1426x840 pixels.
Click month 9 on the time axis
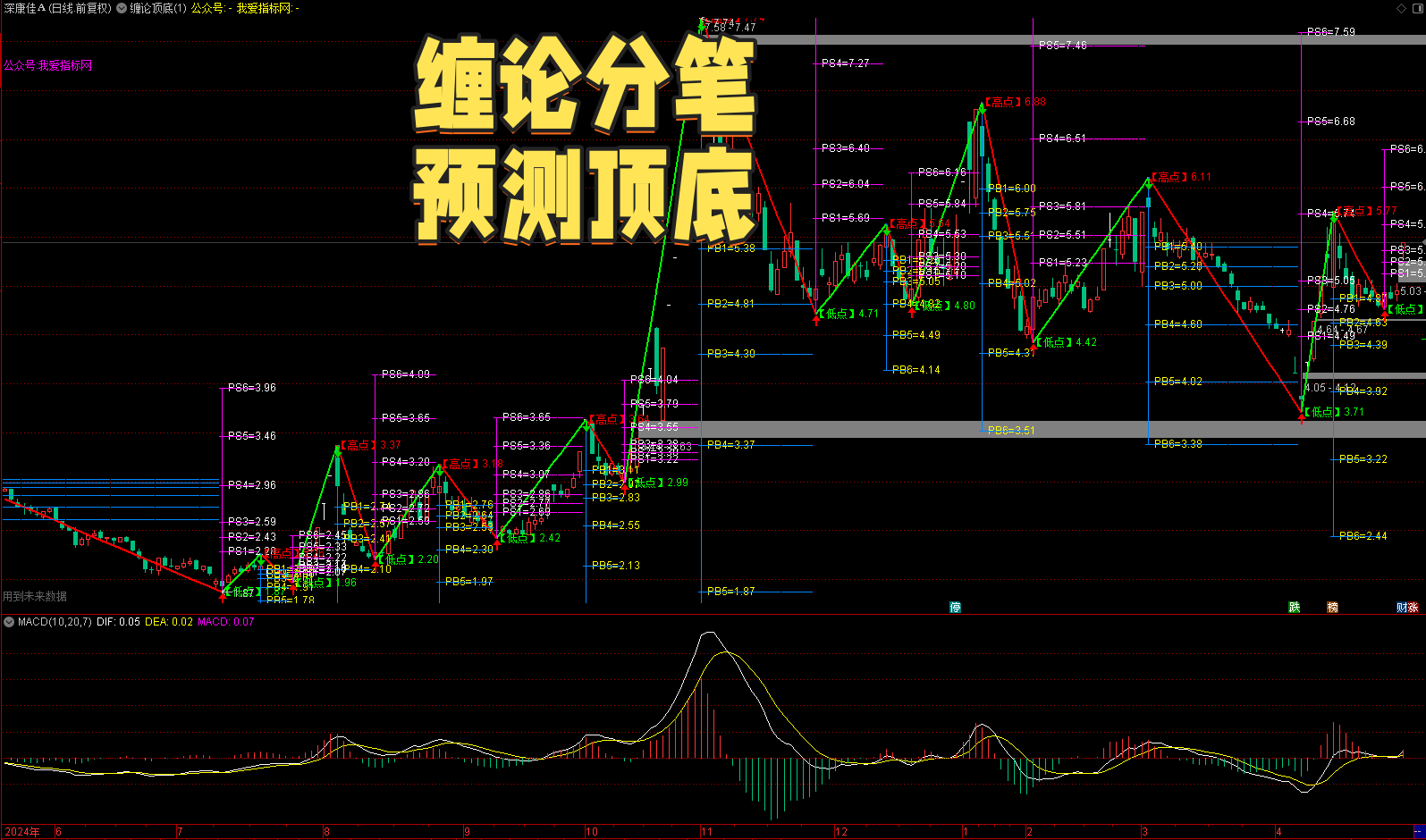point(467,832)
